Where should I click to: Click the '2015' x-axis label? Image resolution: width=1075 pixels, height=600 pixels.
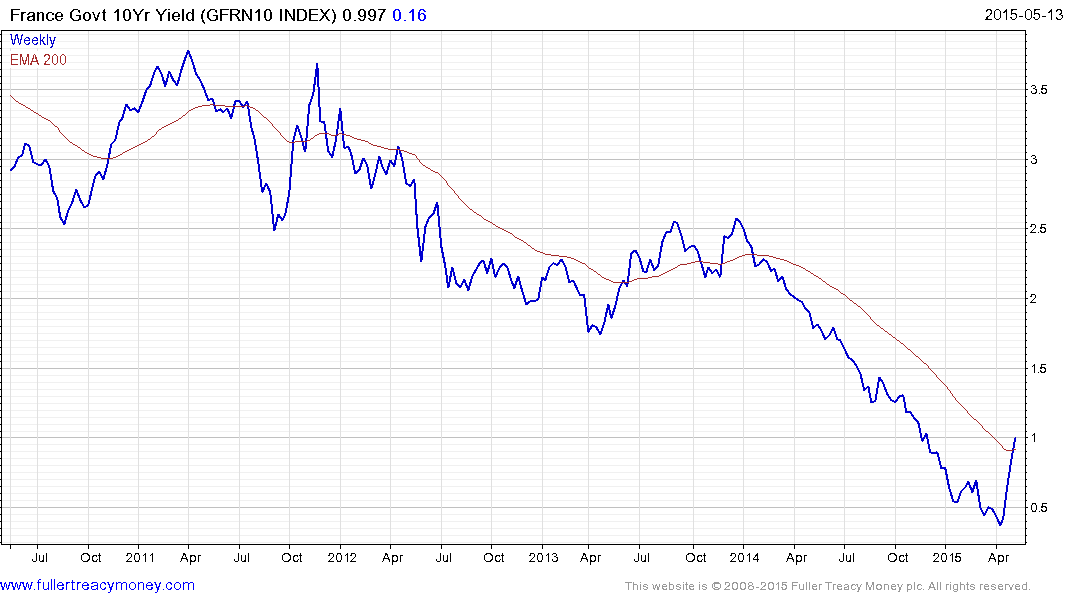(x=947, y=557)
